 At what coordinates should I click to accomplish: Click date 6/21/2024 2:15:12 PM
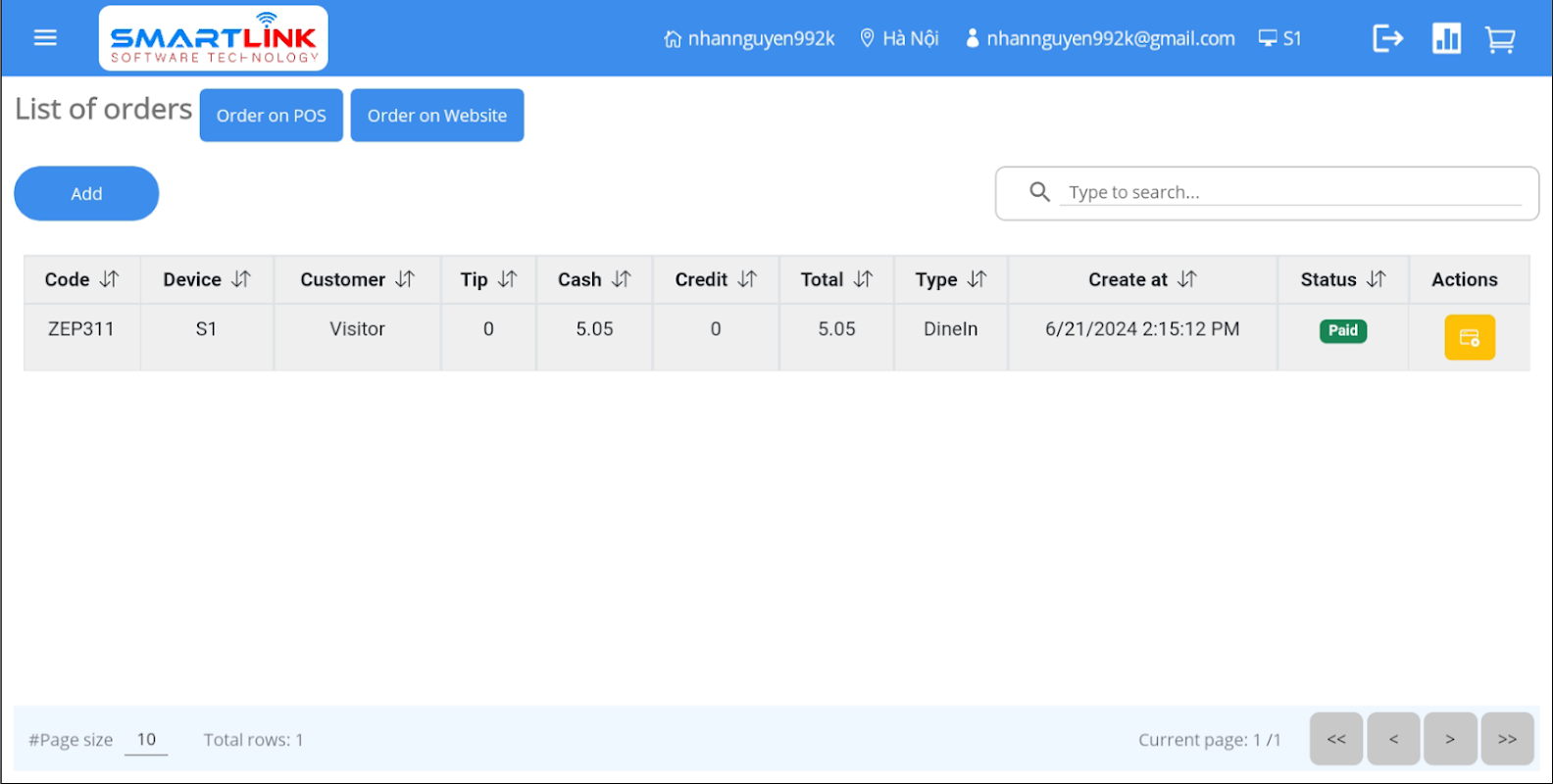coord(1142,329)
